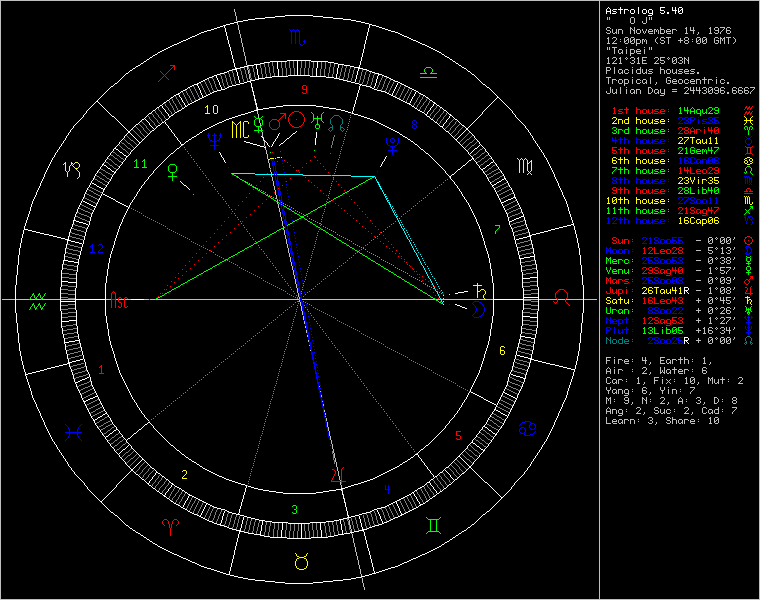Click the '4th house: 27Tau11' row

point(682,141)
